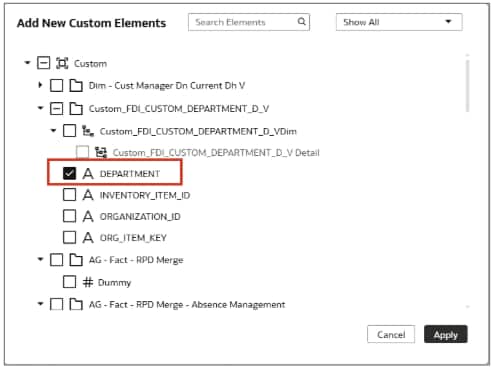Check AG - Fact - RPD Merge - Absence Management checkbox
The height and width of the screenshot is (370, 495).
[x=56, y=304]
